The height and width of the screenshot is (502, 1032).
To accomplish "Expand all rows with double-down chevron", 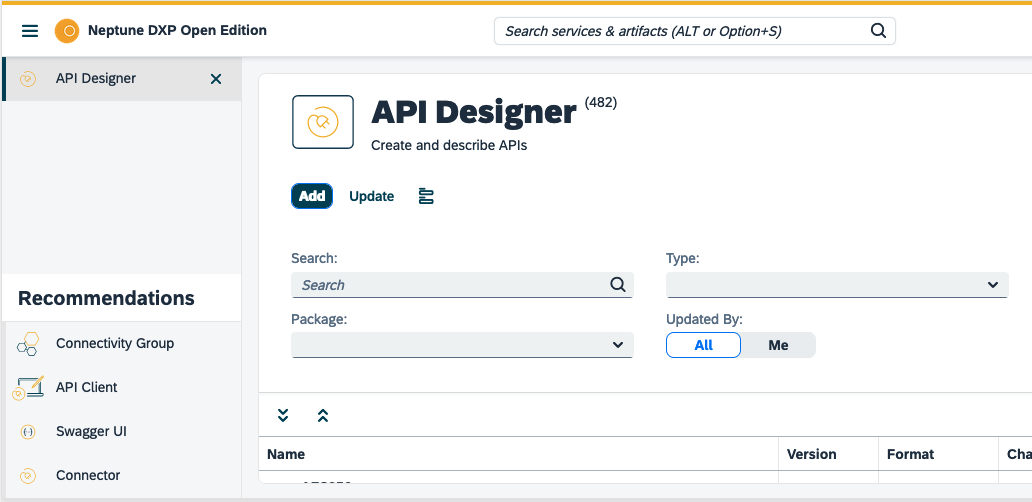I will pyautogui.click(x=283, y=415).
